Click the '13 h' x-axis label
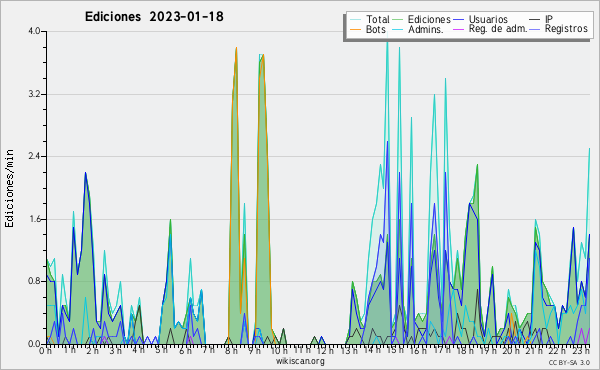This screenshot has width=600, height=370. point(349,350)
